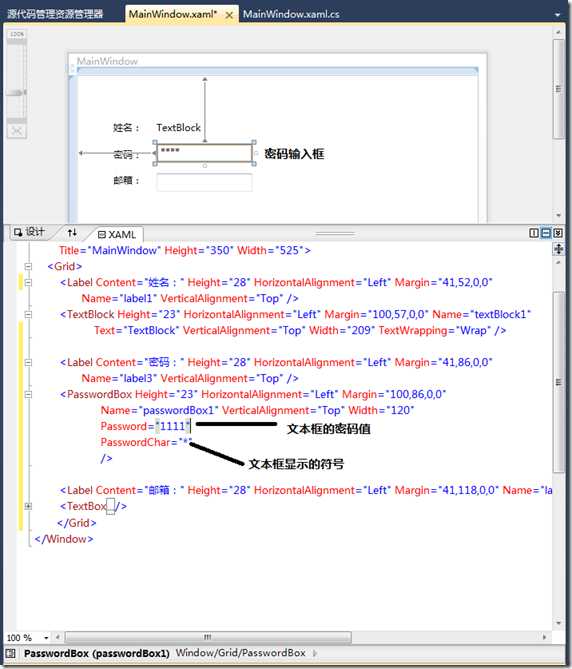Collapse the PasswordBox element outline
Screen dimensions: 572x669
[x=28, y=394]
